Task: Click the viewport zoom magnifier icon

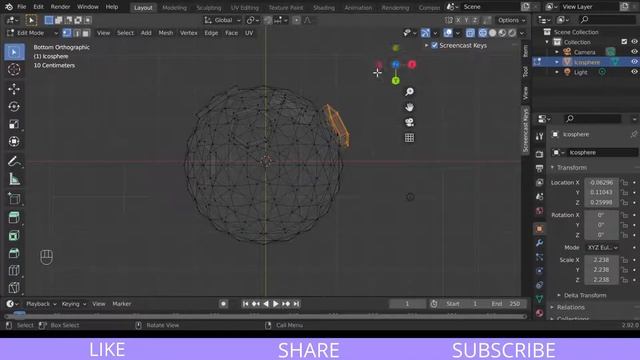Action: point(409,91)
